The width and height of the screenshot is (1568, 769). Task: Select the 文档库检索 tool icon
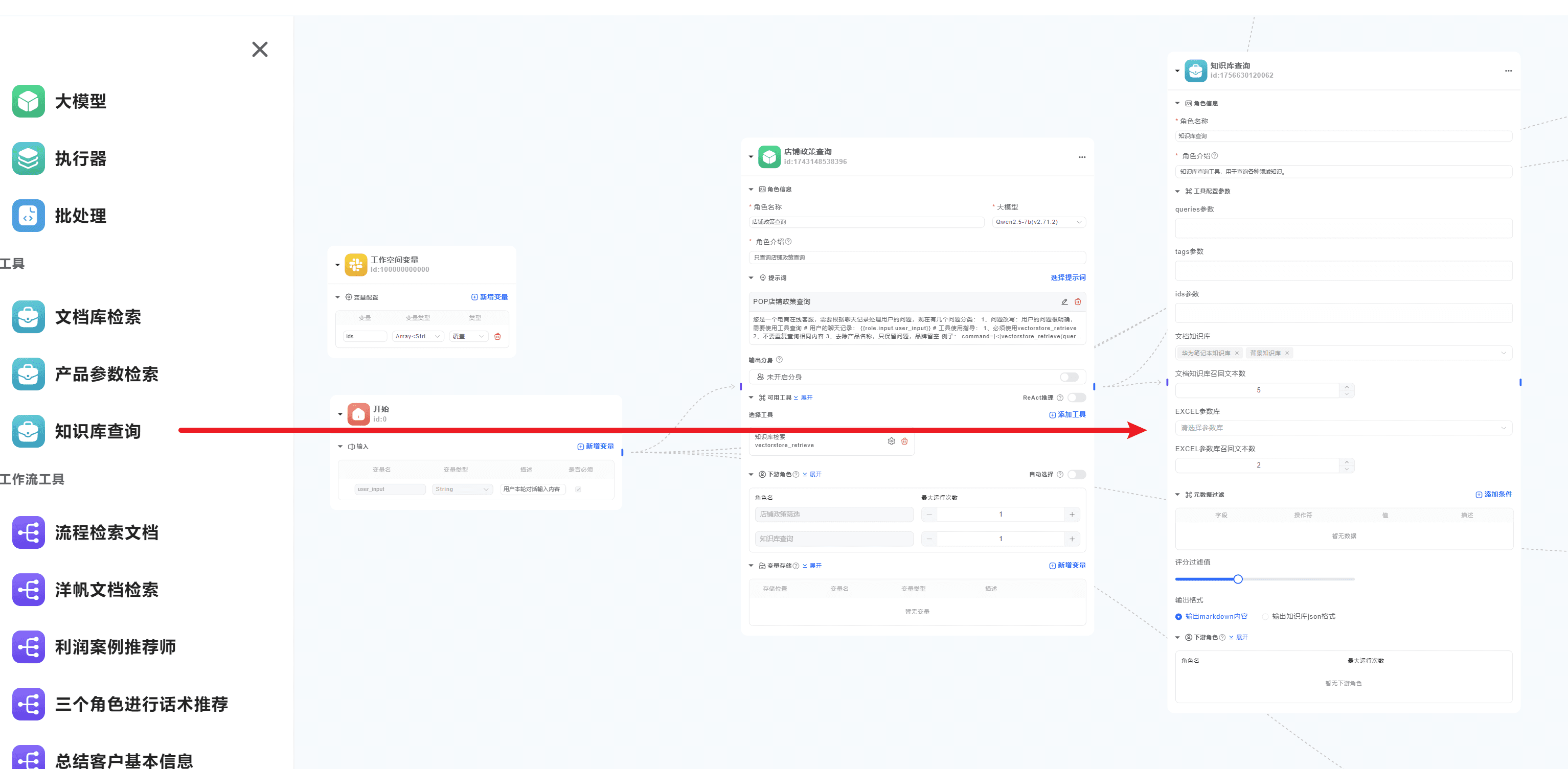28,316
